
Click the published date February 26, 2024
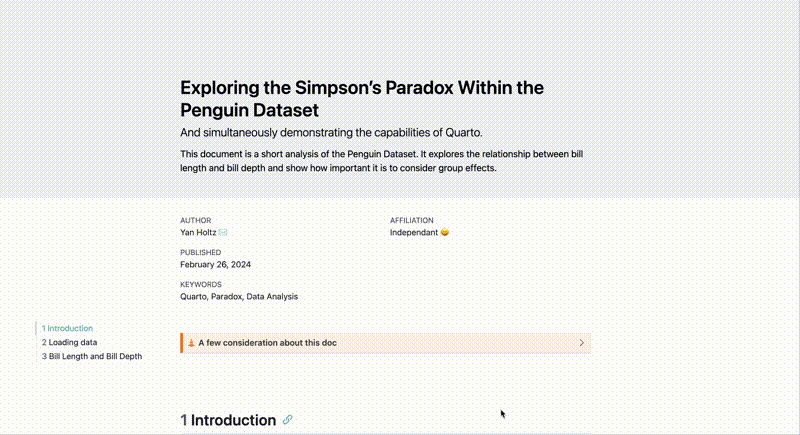coord(215,264)
